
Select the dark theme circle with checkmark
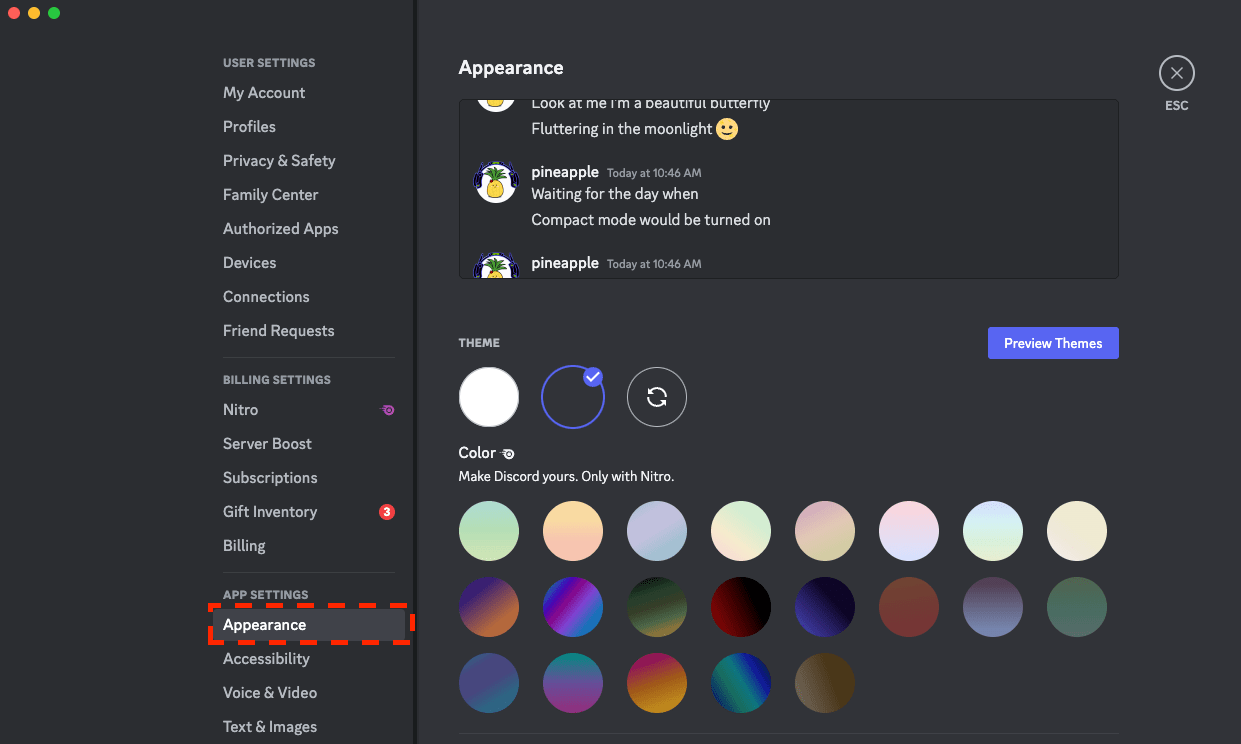[573, 397]
